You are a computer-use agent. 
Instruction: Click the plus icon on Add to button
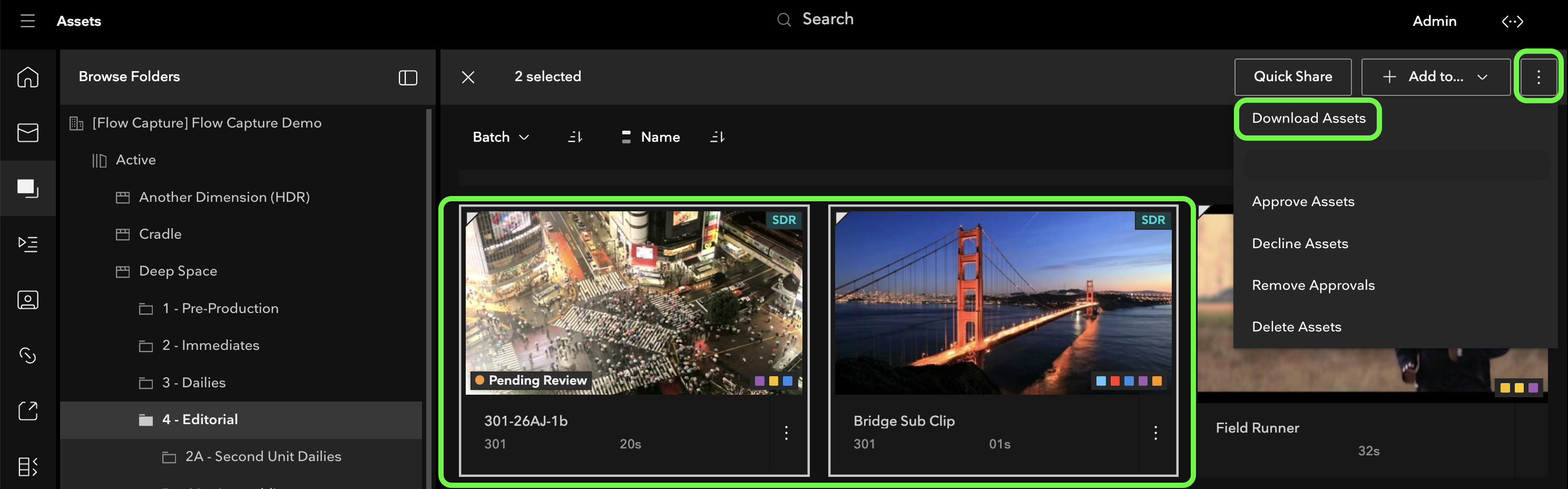1389,77
